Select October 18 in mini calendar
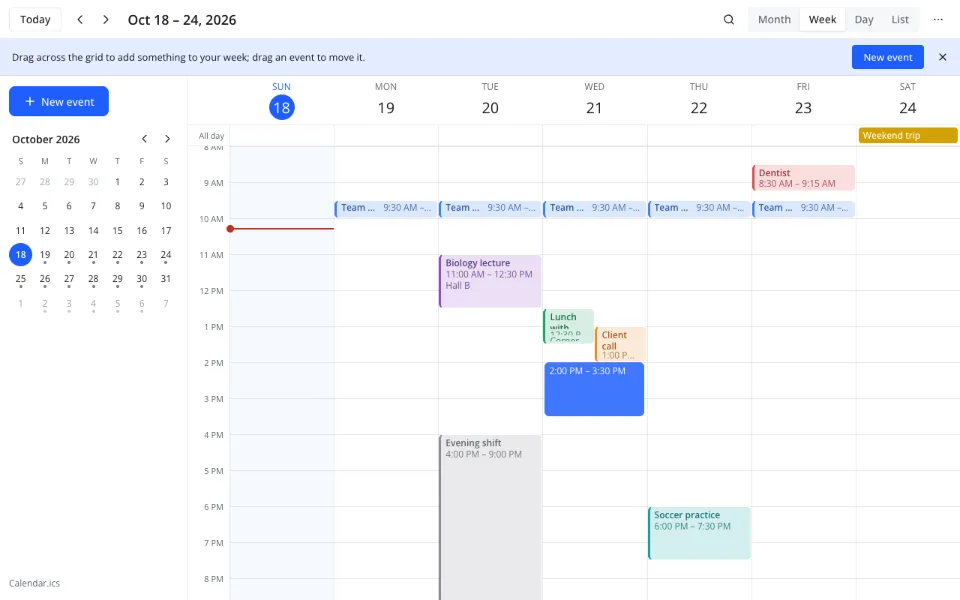Viewport: 960px width, 600px height. (x=21, y=254)
